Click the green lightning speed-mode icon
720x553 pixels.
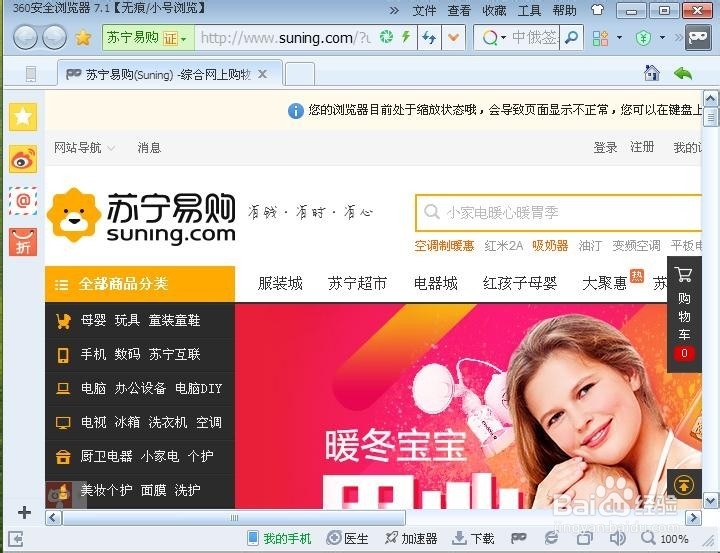point(406,37)
